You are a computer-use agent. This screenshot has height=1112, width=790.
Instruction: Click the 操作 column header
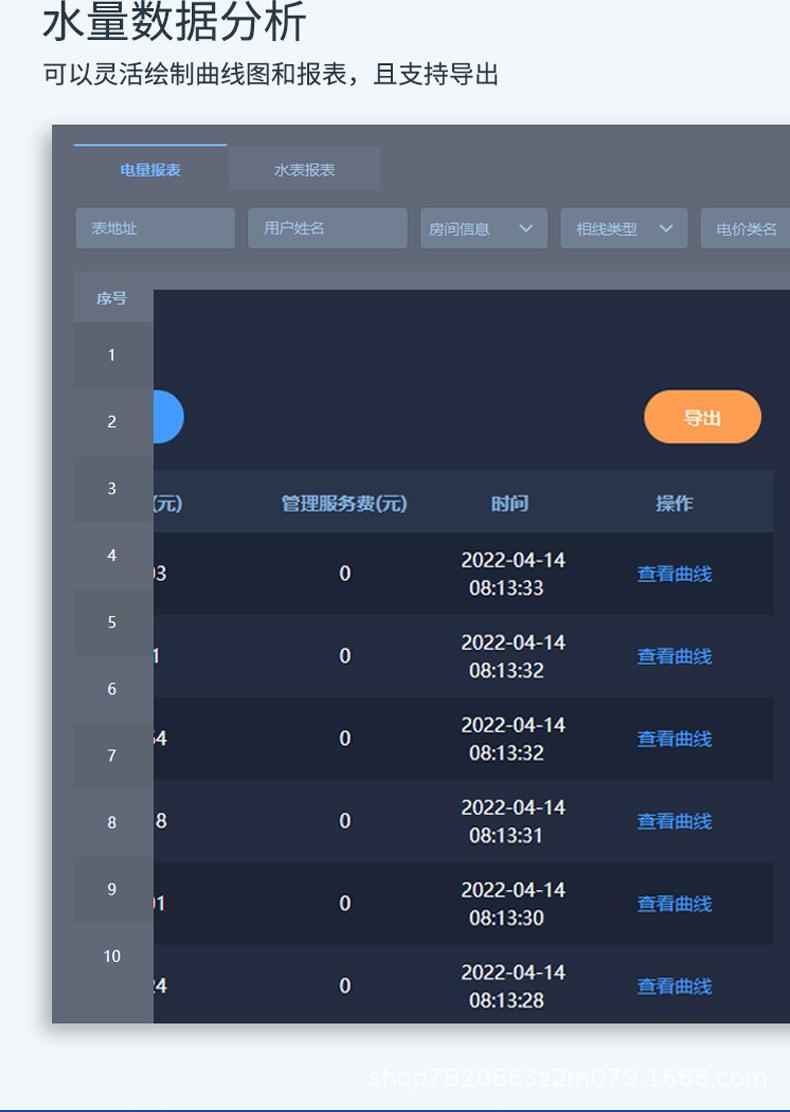674,503
